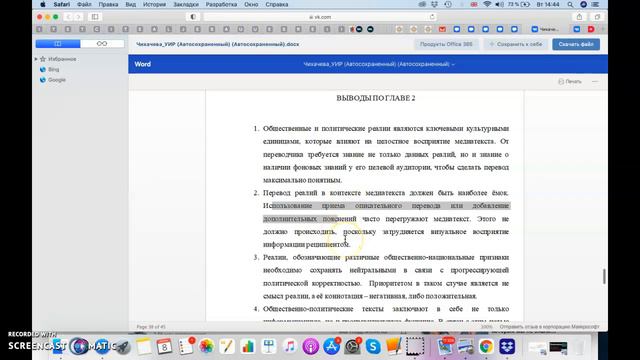The height and width of the screenshot is (360, 640).
Task: Click the Сохранить к себе button
Action: pyautogui.click(x=516, y=44)
